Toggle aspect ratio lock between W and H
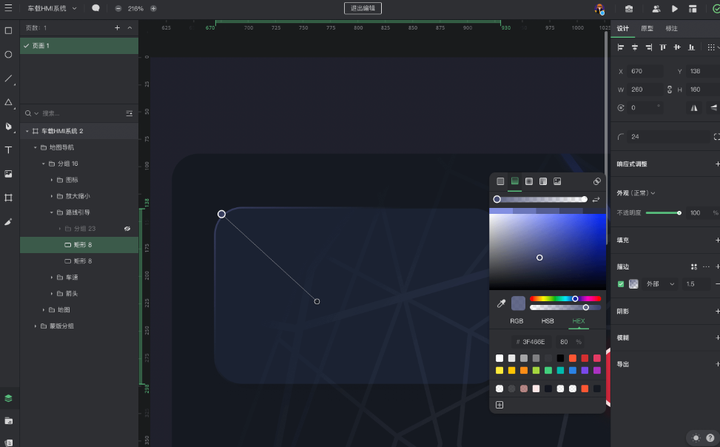 tap(669, 90)
